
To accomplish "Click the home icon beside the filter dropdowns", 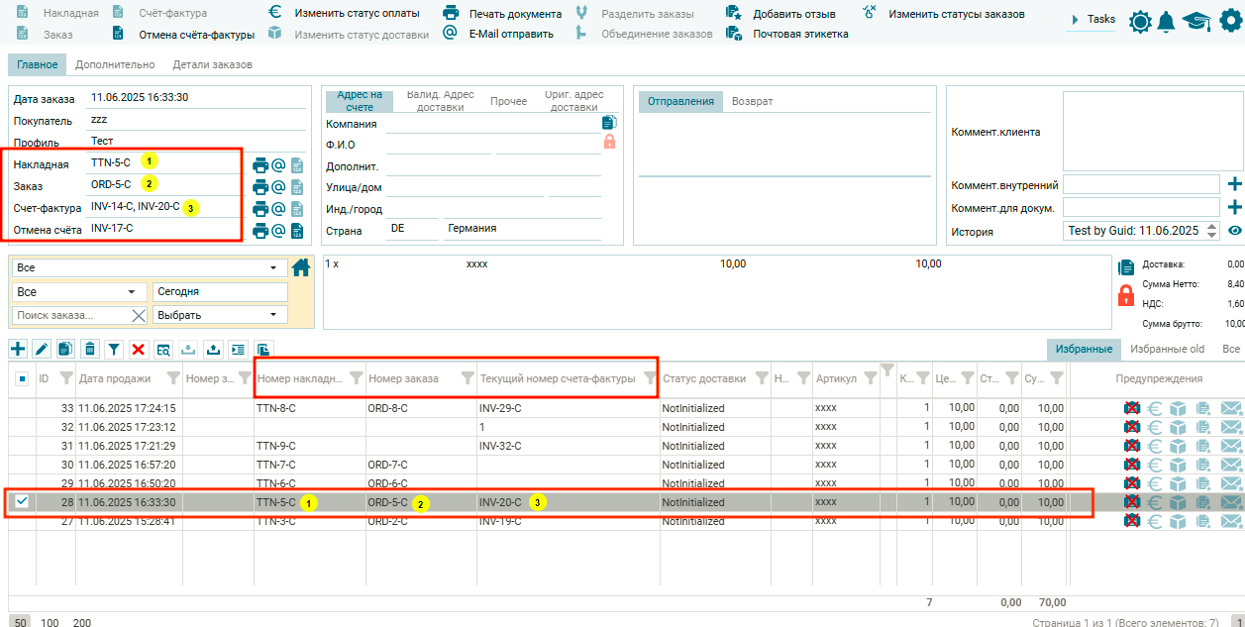I will (301, 268).
